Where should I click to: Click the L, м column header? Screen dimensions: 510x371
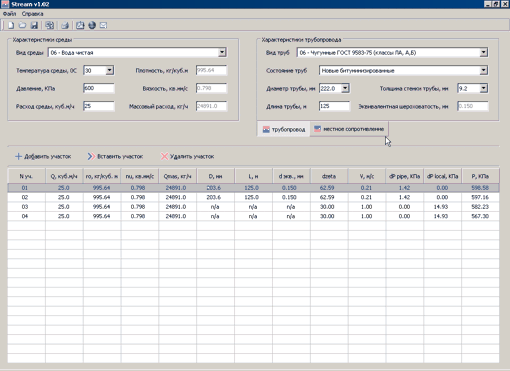pos(253,176)
